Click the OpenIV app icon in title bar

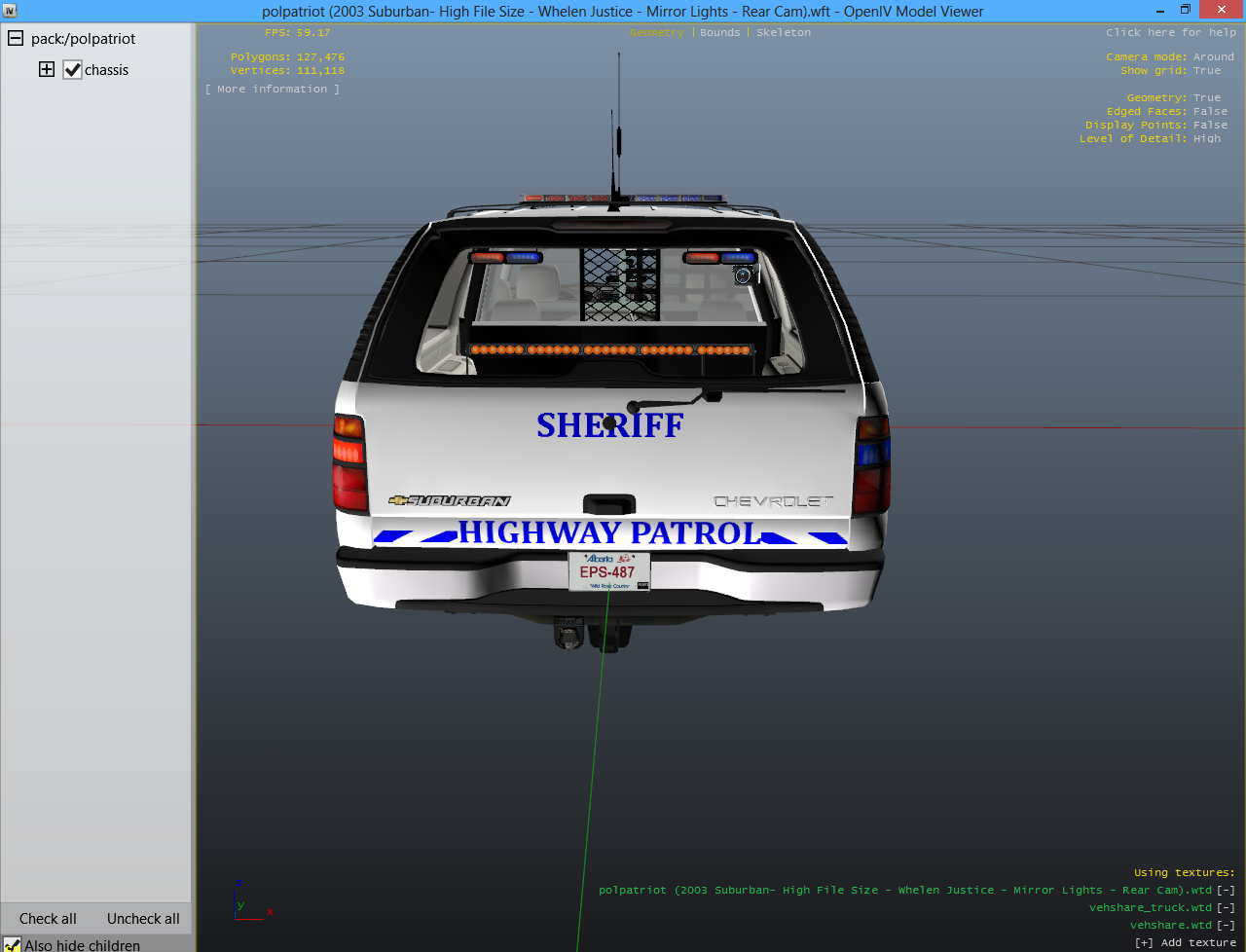[x=10, y=11]
